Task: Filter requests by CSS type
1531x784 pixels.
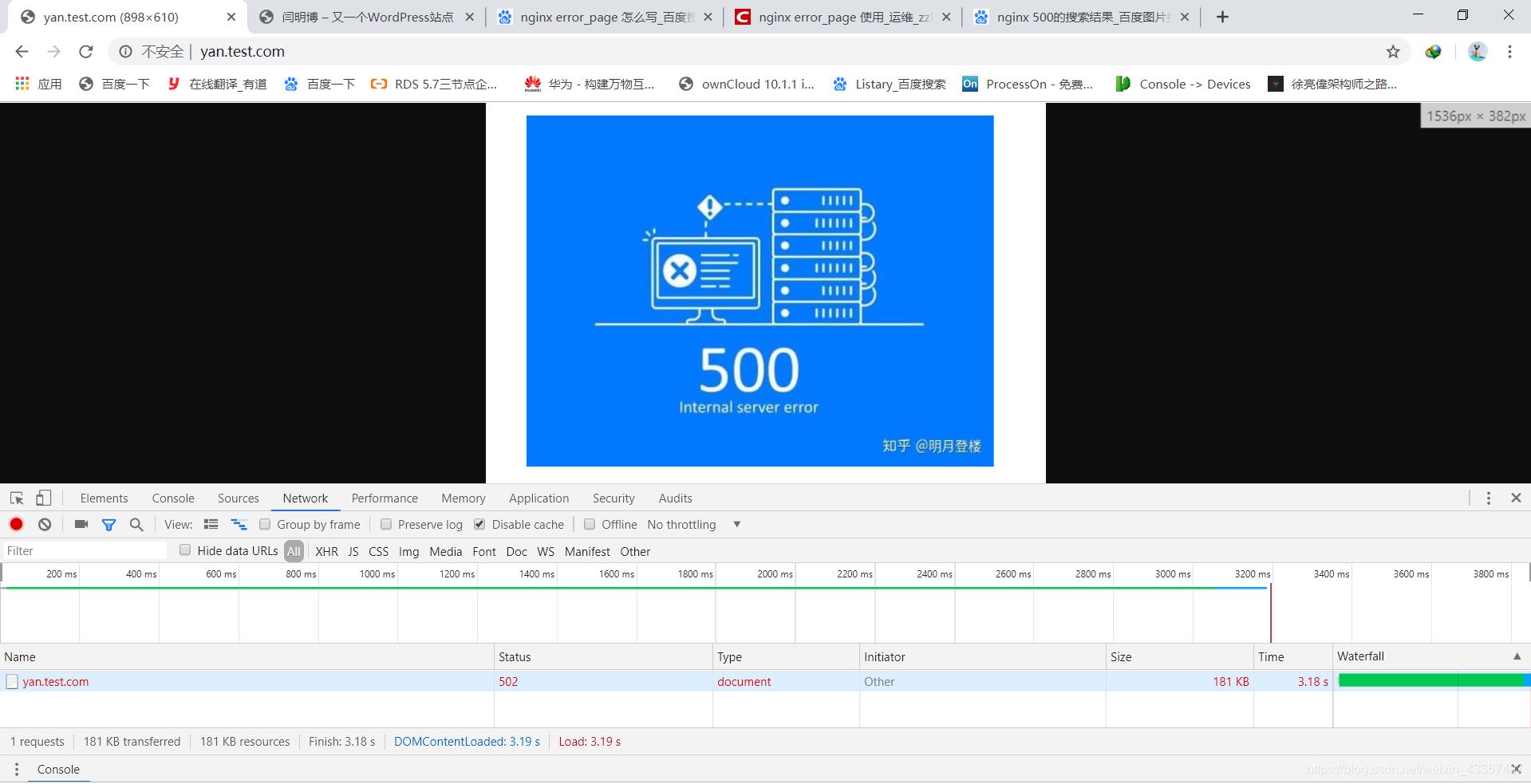Action: coord(378,551)
